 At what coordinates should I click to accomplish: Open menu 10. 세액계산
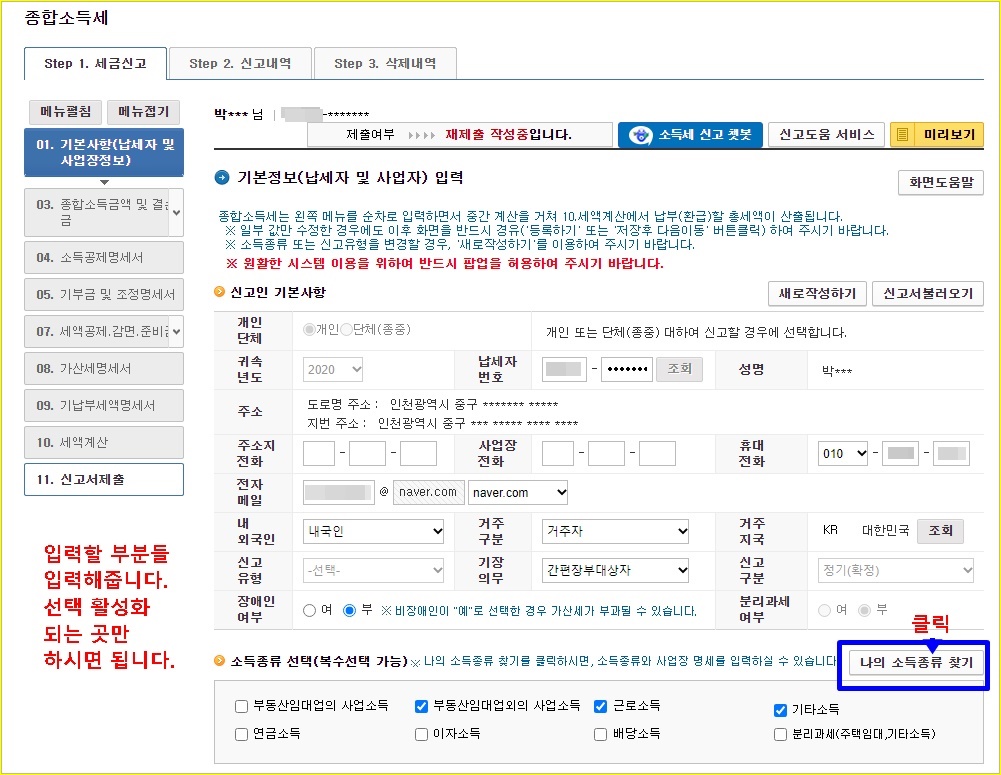(x=104, y=442)
